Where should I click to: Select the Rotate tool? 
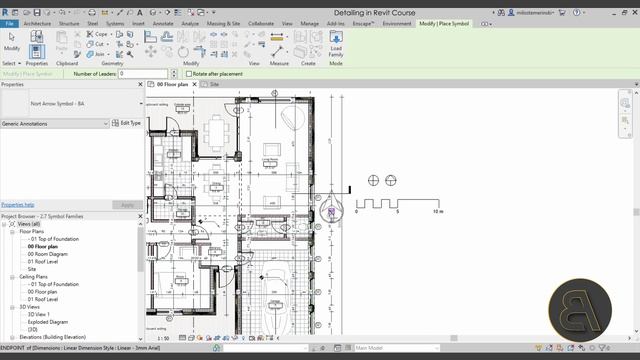(x=183, y=52)
